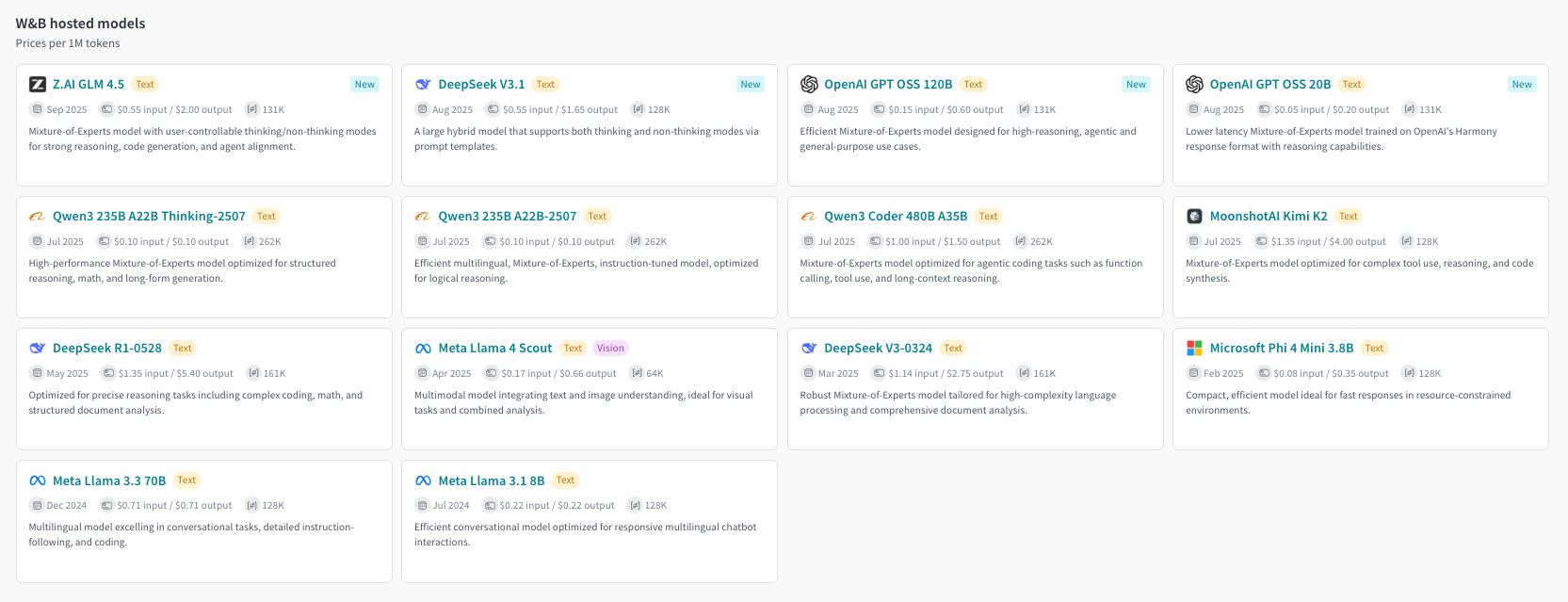Click the 'Apr 2025' release date
The width and height of the screenshot is (1568, 602).
tap(452, 373)
